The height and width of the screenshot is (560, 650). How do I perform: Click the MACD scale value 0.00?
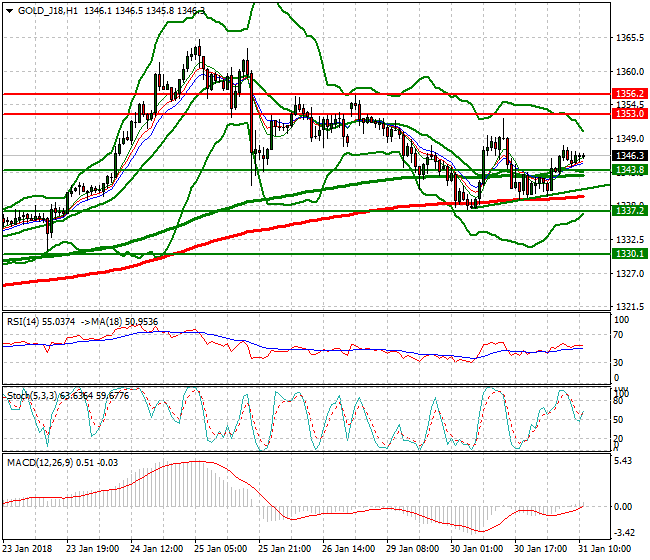pyautogui.click(x=623, y=507)
